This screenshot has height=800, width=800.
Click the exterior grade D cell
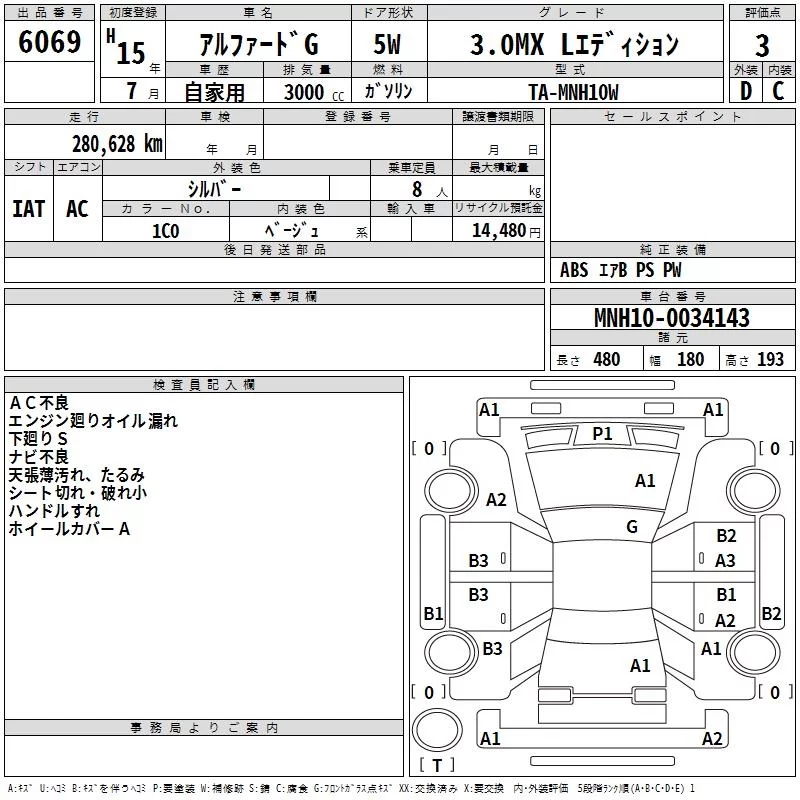745,91
